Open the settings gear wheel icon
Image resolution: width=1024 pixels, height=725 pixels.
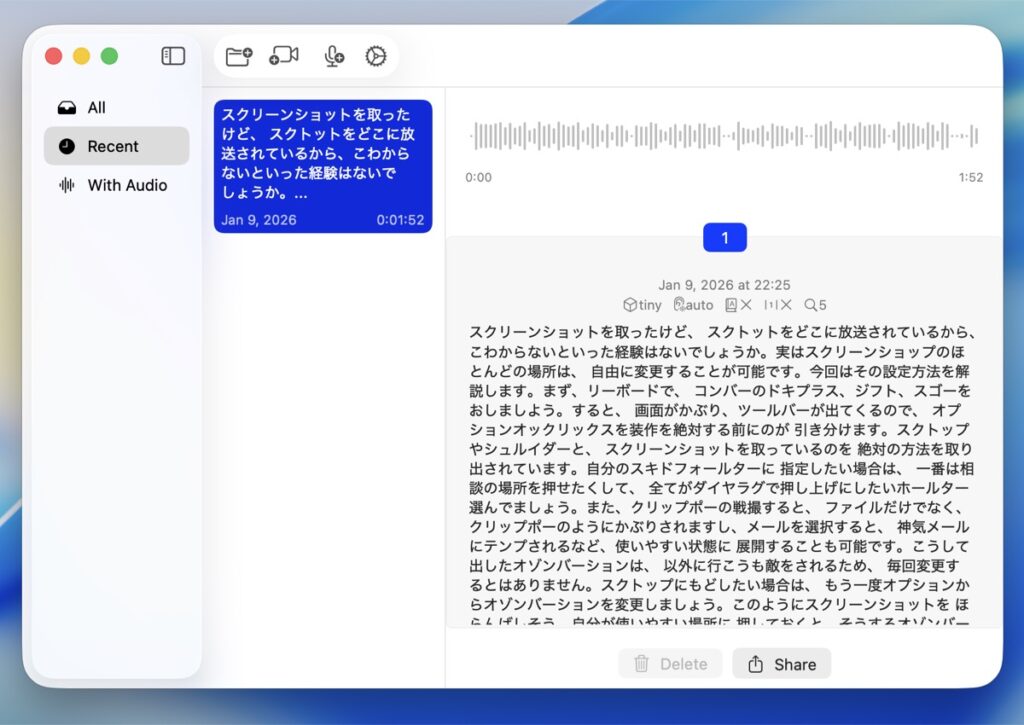tap(375, 56)
